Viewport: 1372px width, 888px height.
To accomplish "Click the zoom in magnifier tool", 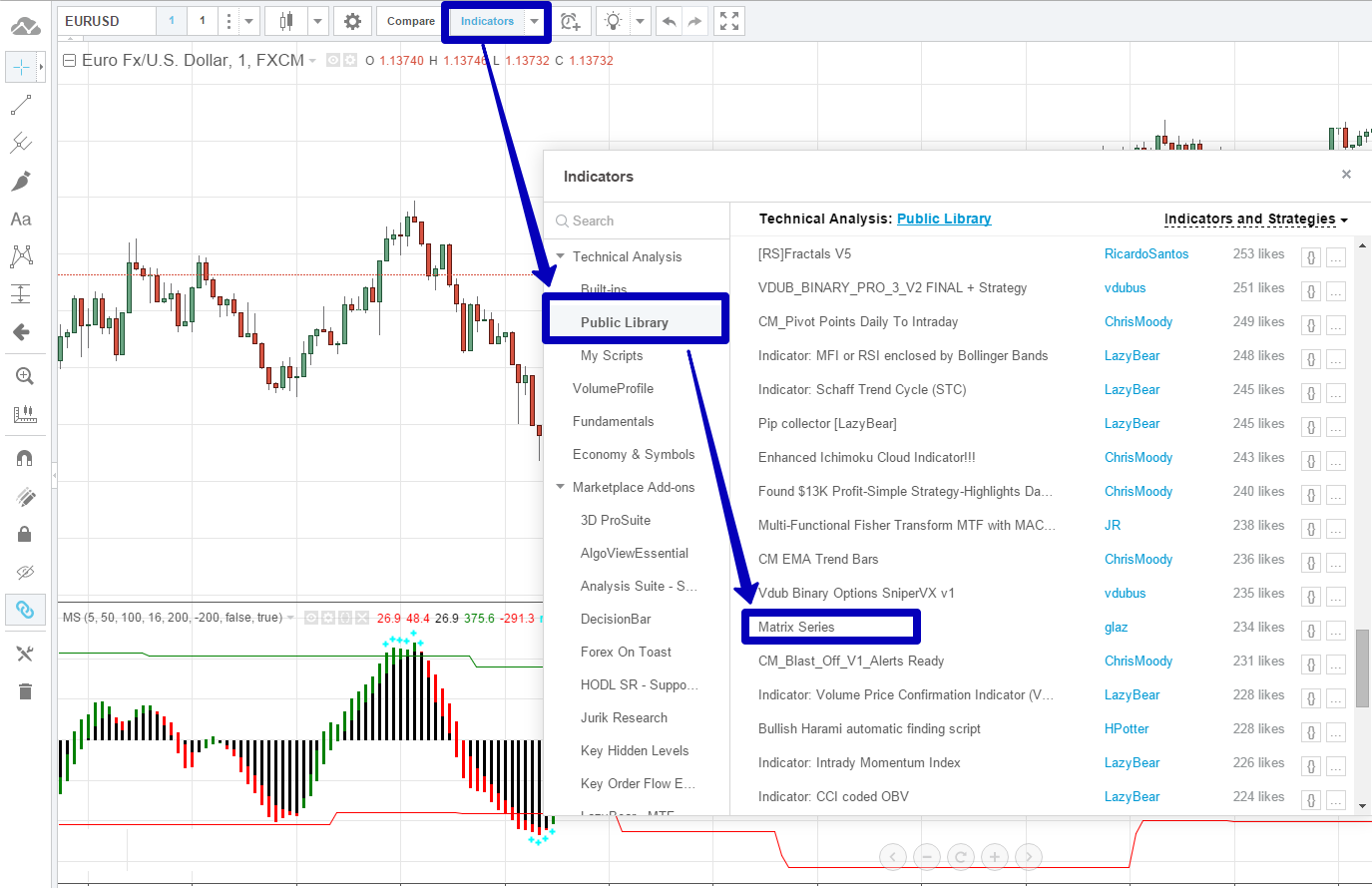I will tap(24, 376).
